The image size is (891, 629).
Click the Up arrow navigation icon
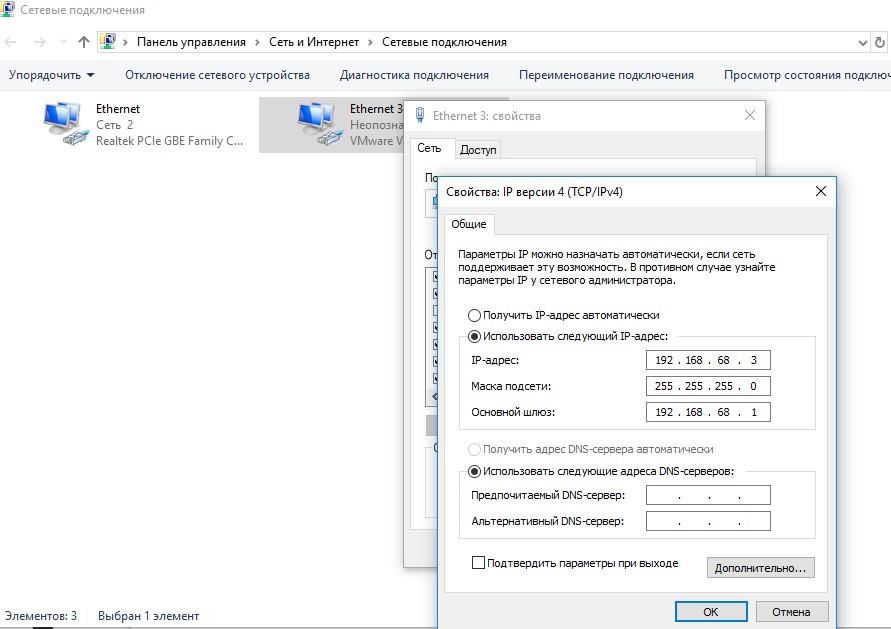click(x=84, y=42)
